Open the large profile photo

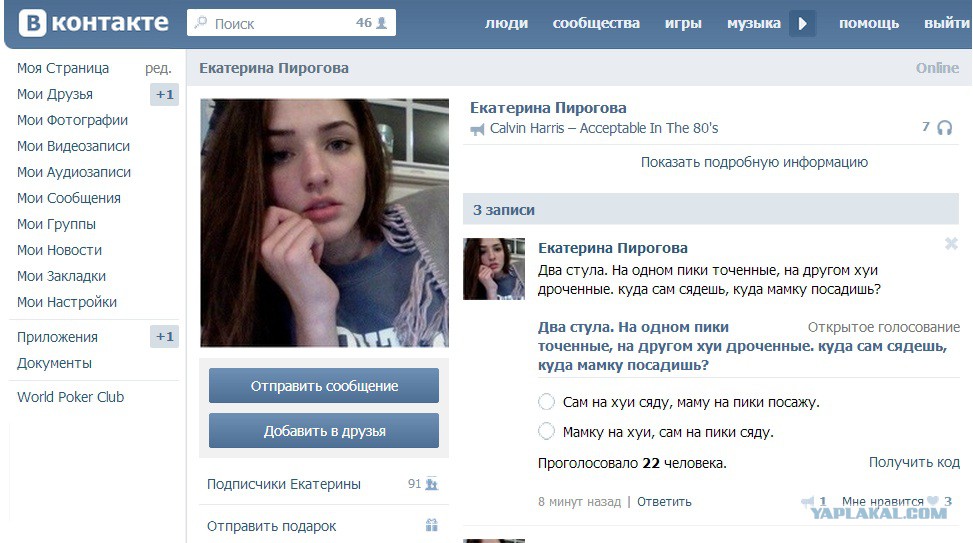click(324, 223)
